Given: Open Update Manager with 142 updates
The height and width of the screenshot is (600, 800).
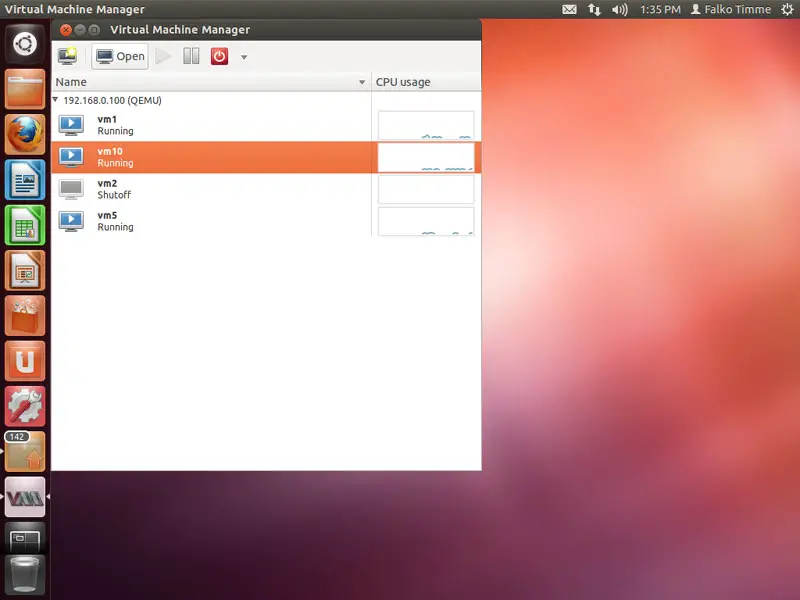Looking at the screenshot, I should tap(25, 452).
